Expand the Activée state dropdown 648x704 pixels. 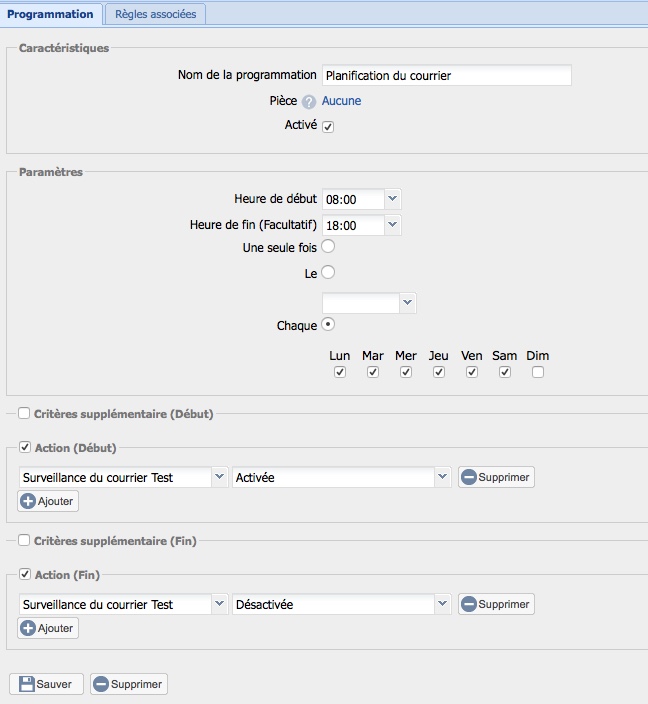[x=442, y=478]
